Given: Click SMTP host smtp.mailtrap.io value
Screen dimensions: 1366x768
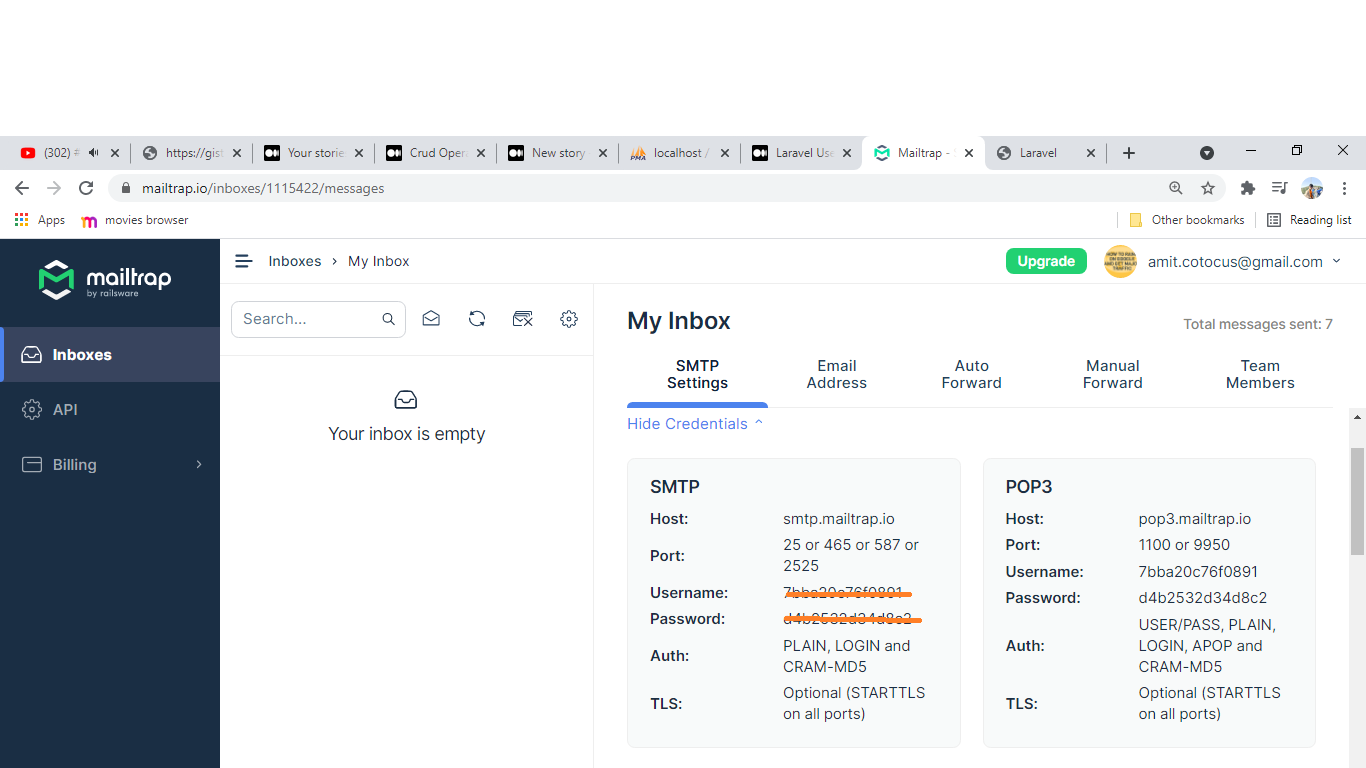Looking at the screenshot, I should (839, 519).
